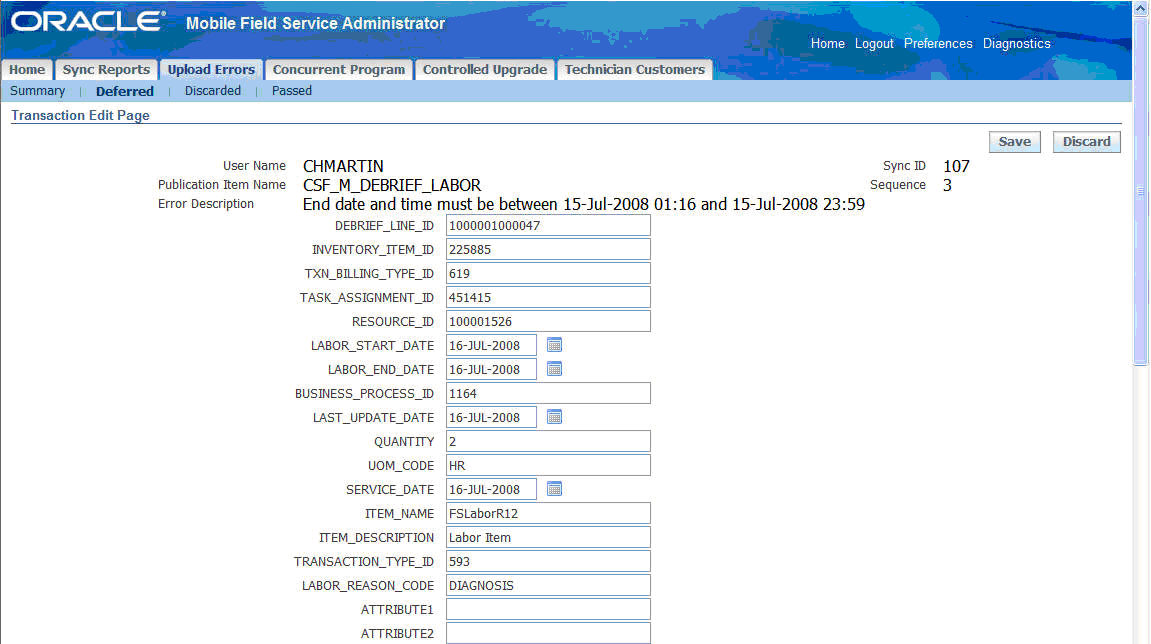Screen dimensions: 1151x644
Task: Edit the DEBRIEF_LINE_ID field
Action: pos(548,225)
